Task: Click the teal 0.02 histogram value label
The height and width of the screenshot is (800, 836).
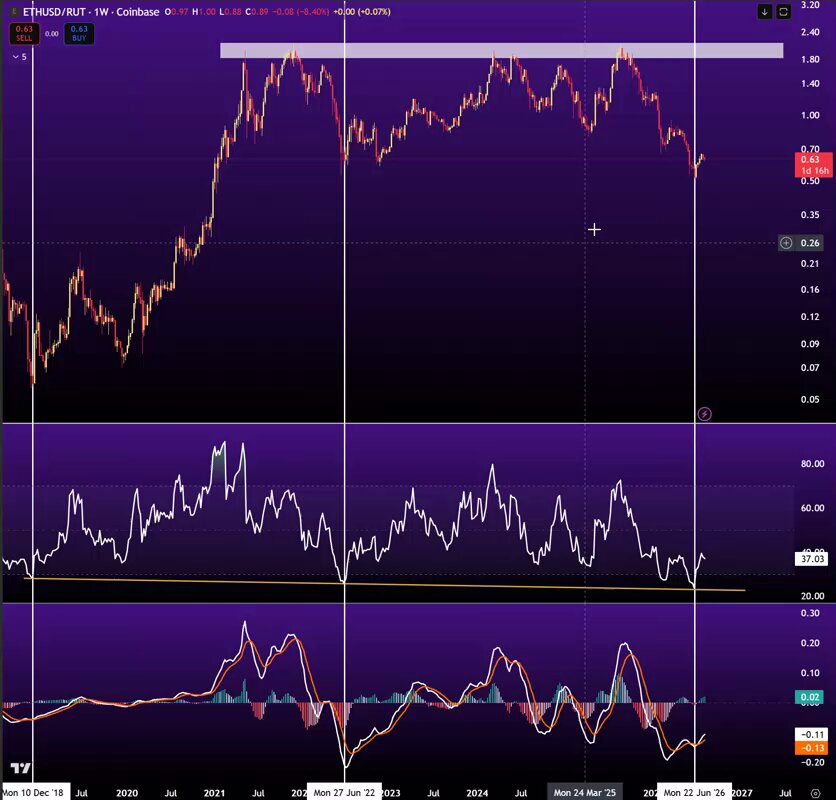Action: pos(809,697)
